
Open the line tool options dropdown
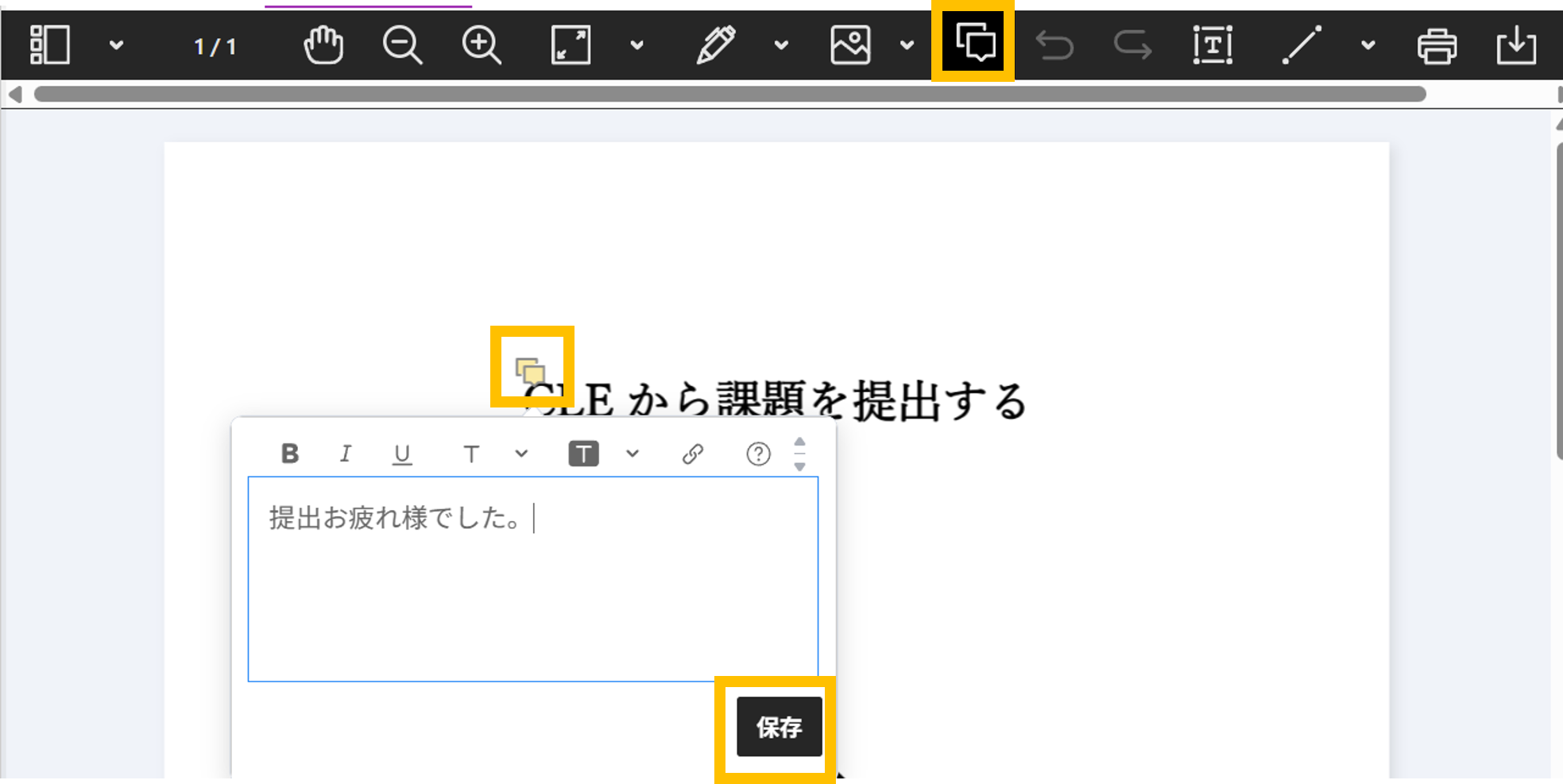[x=1368, y=45]
